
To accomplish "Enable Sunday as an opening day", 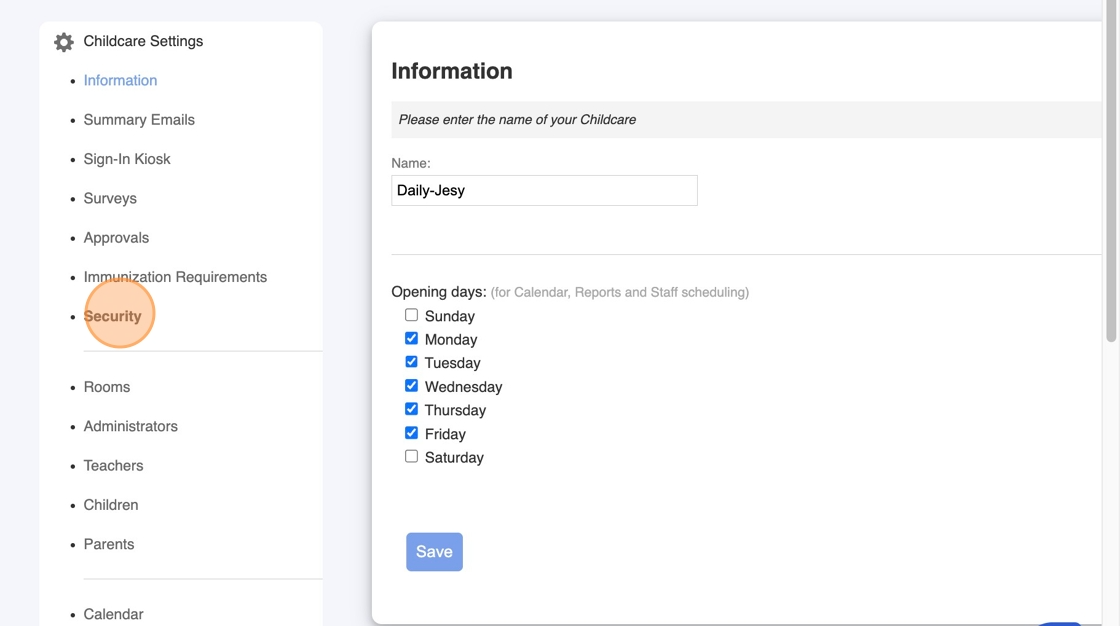I will point(411,315).
